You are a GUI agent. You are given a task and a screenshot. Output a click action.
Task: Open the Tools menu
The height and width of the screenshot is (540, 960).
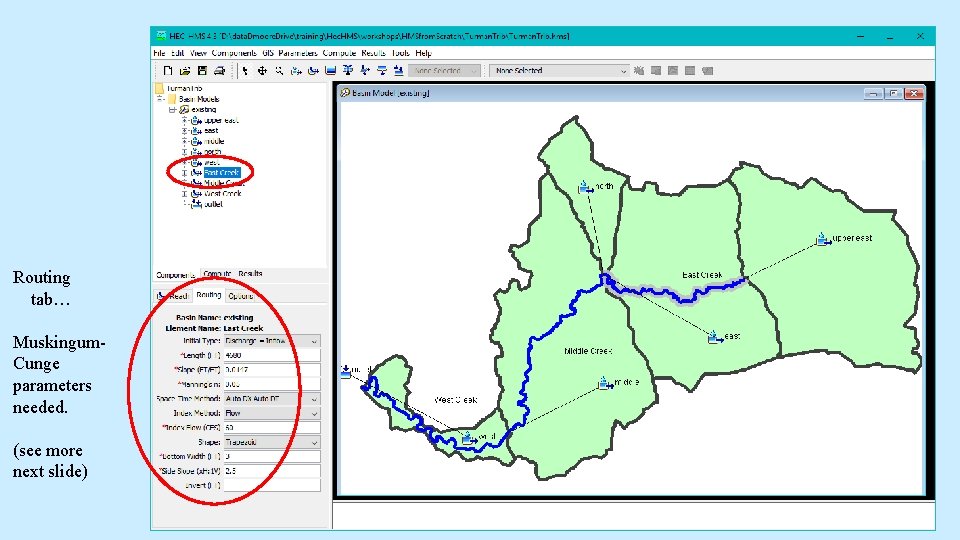point(400,53)
